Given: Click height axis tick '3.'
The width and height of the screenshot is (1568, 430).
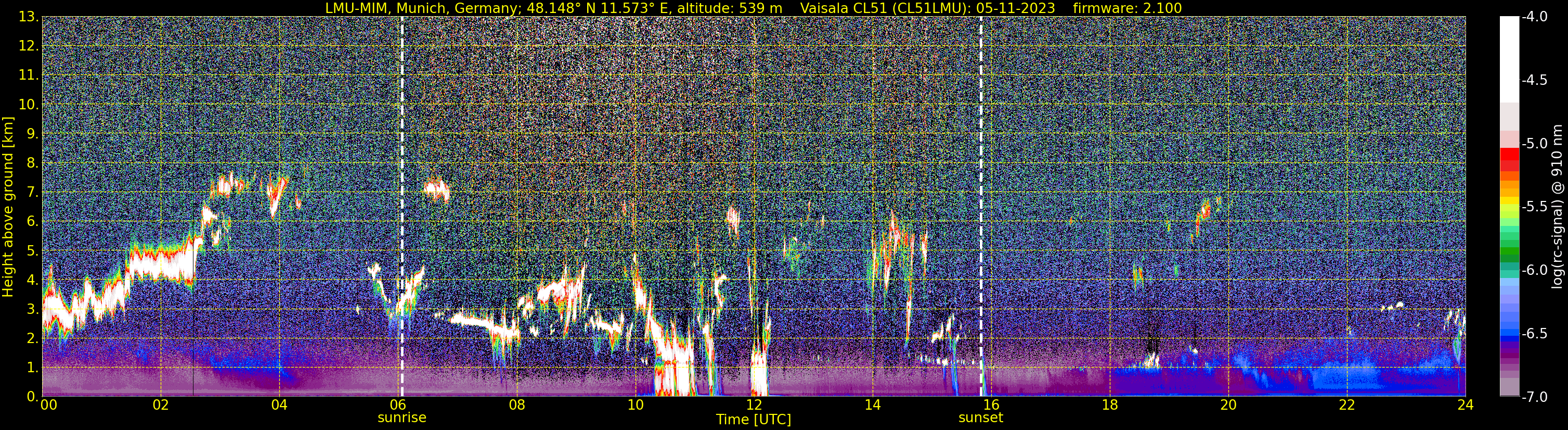Looking at the screenshot, I should pyautogui.click(x=33, y=309).
